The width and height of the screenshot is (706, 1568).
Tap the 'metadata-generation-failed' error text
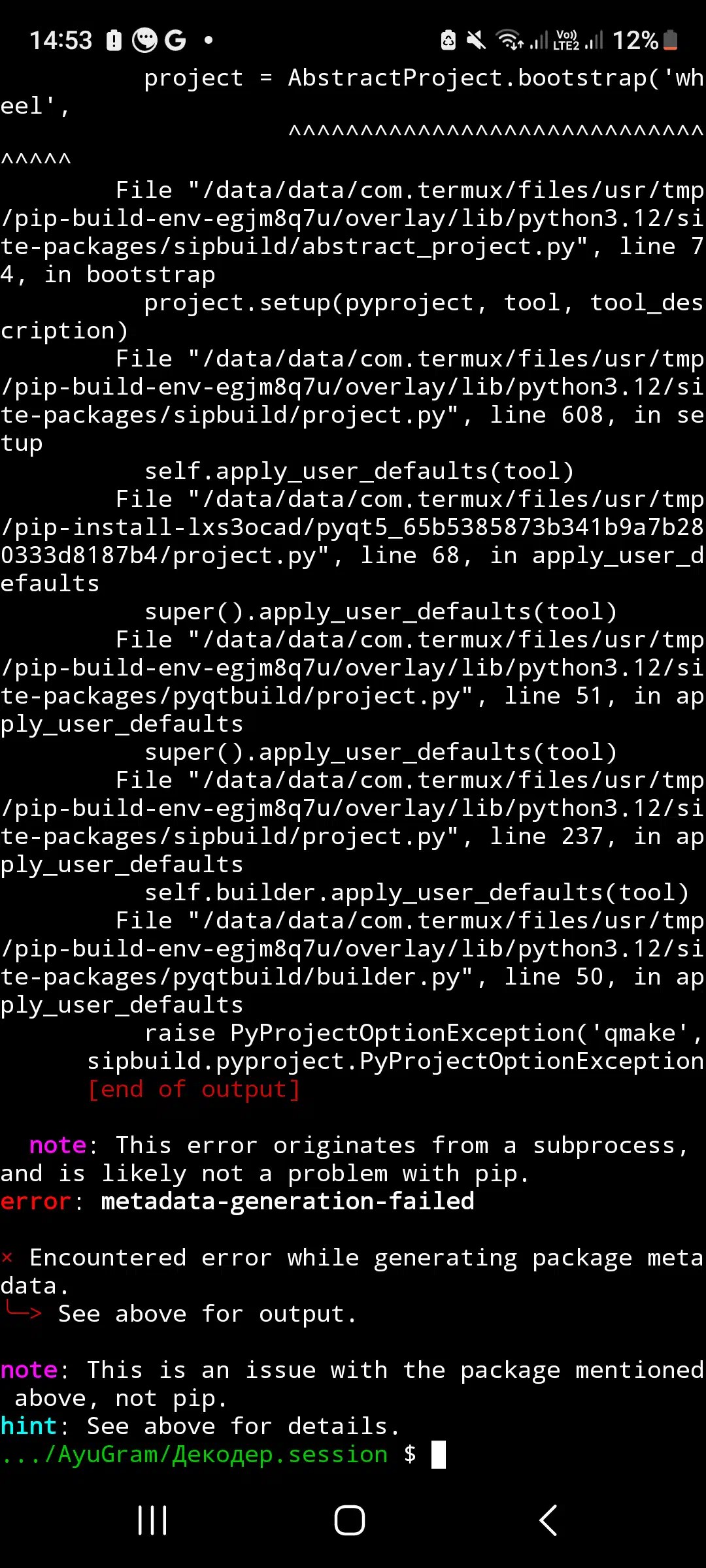pyautogui.click(x=288, y=1201)
